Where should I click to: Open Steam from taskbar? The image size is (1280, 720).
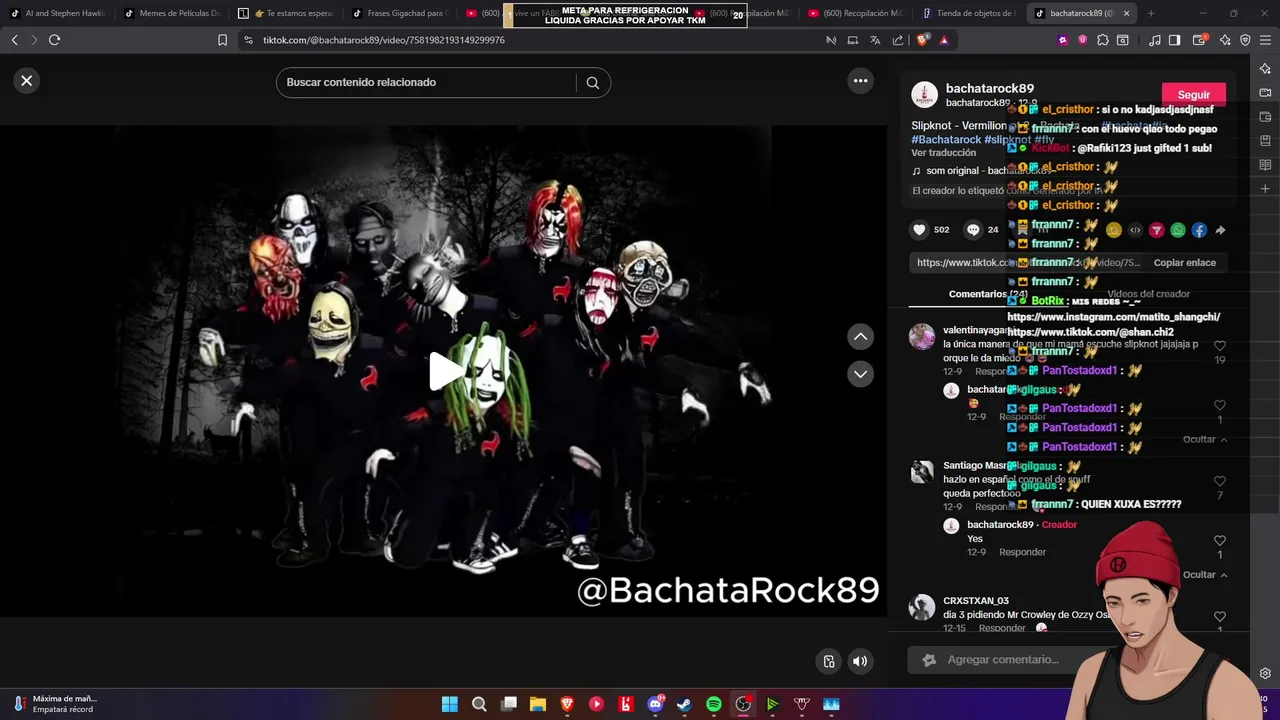[x=684, y=704]
